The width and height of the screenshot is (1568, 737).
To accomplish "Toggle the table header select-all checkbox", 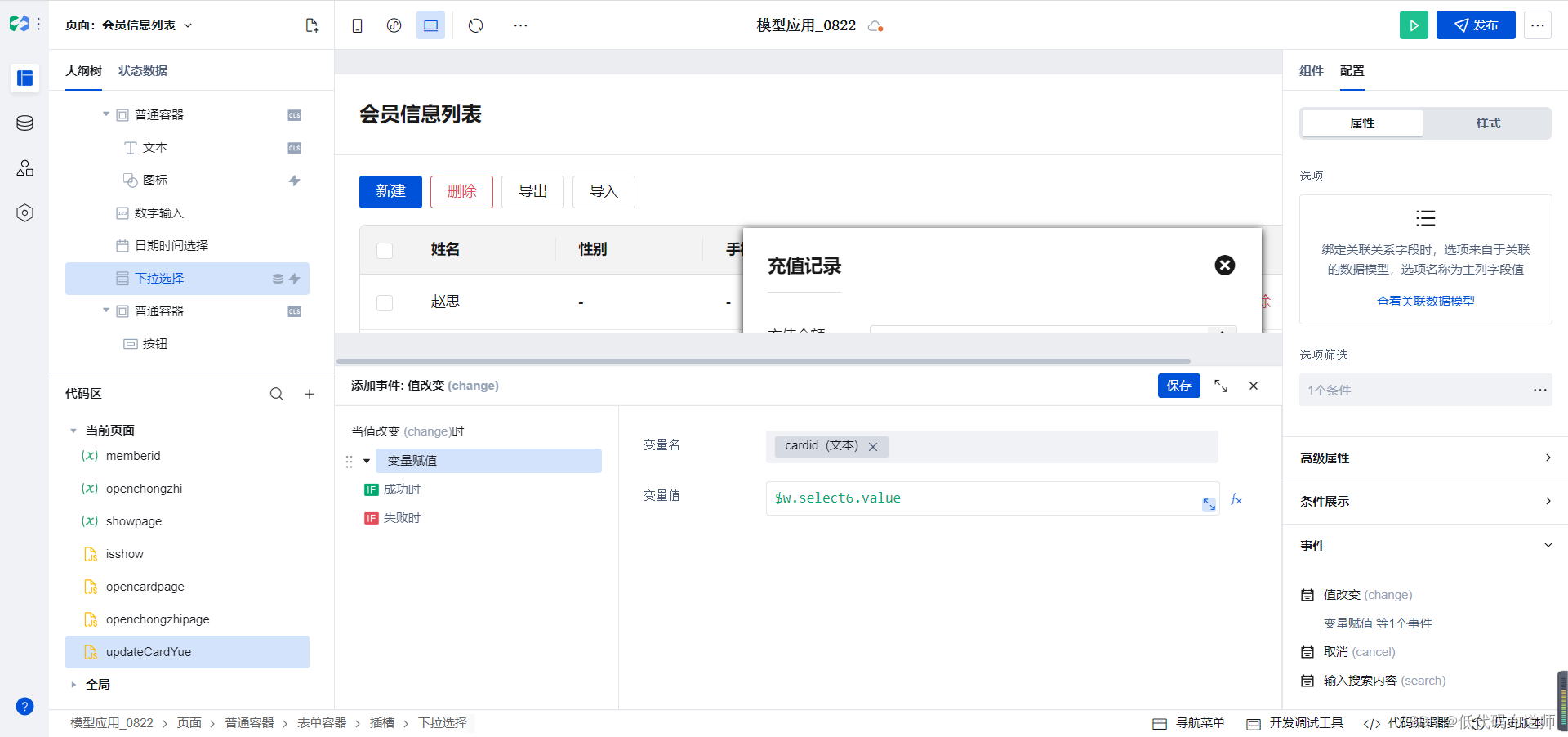I will tap(385, 250).
